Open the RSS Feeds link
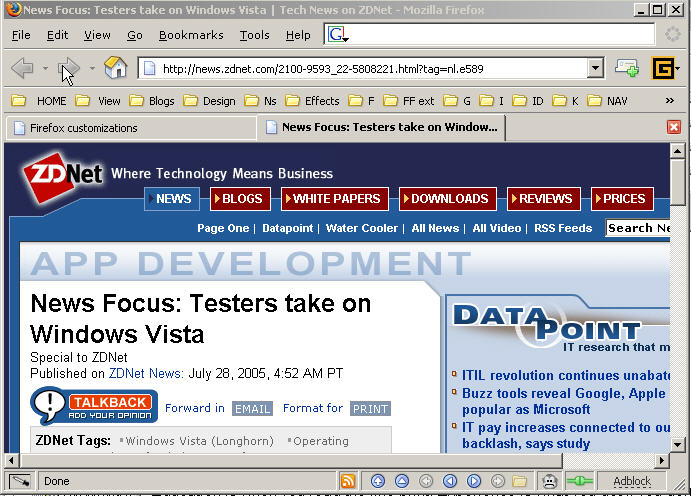 pos(563,228)
